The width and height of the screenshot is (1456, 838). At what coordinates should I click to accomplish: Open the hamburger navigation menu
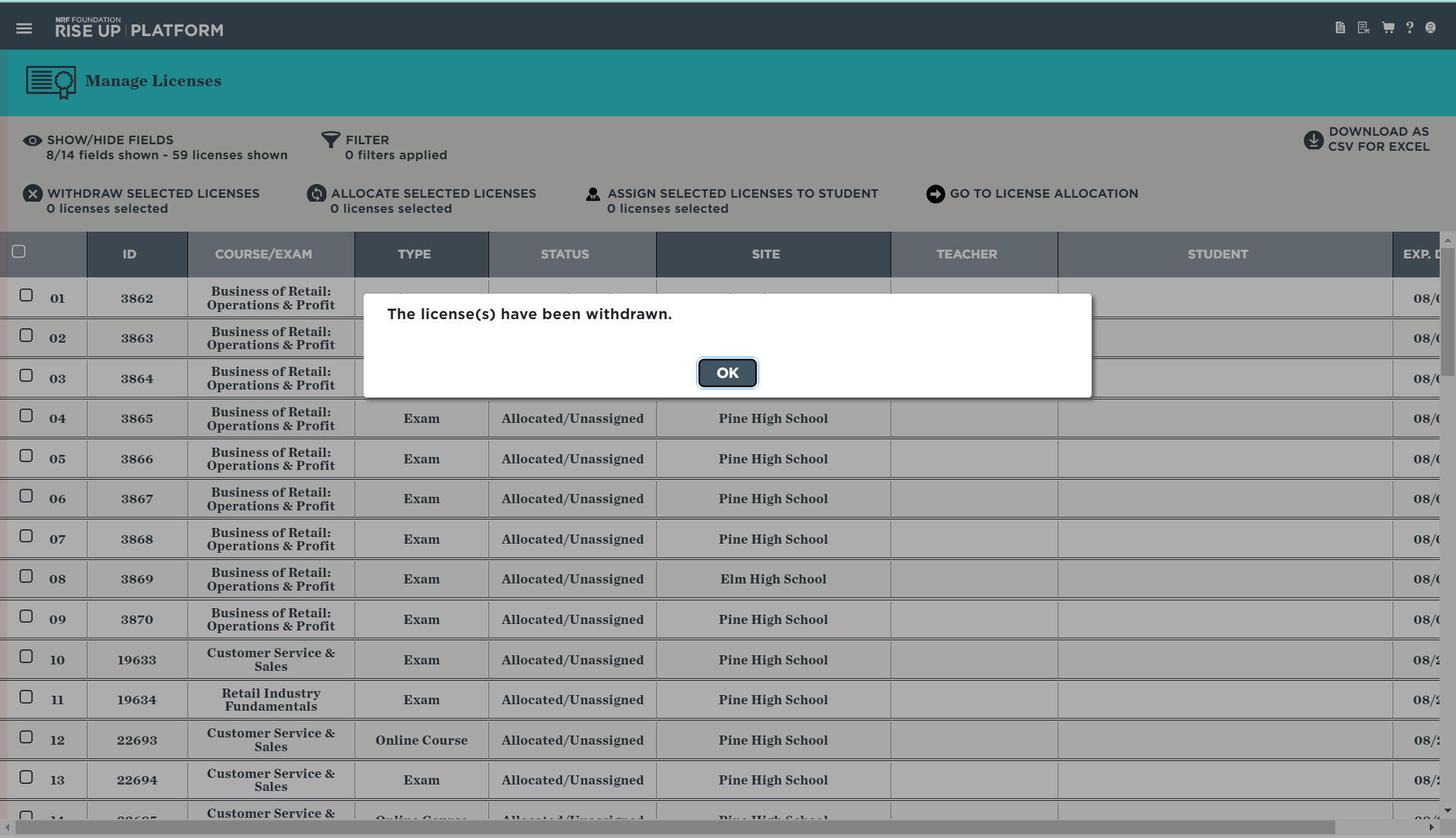point(24,29)
